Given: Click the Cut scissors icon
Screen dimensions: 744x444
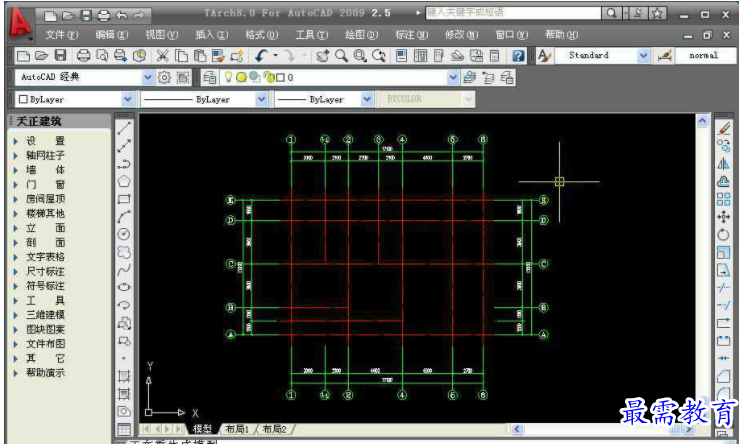Looking at the screenshot, I should pyautogui.click(x=162, y=56).
